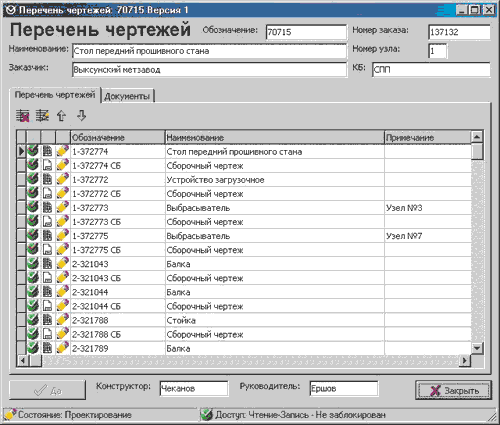Click the delete row toolbar icon

coord(23,116)
